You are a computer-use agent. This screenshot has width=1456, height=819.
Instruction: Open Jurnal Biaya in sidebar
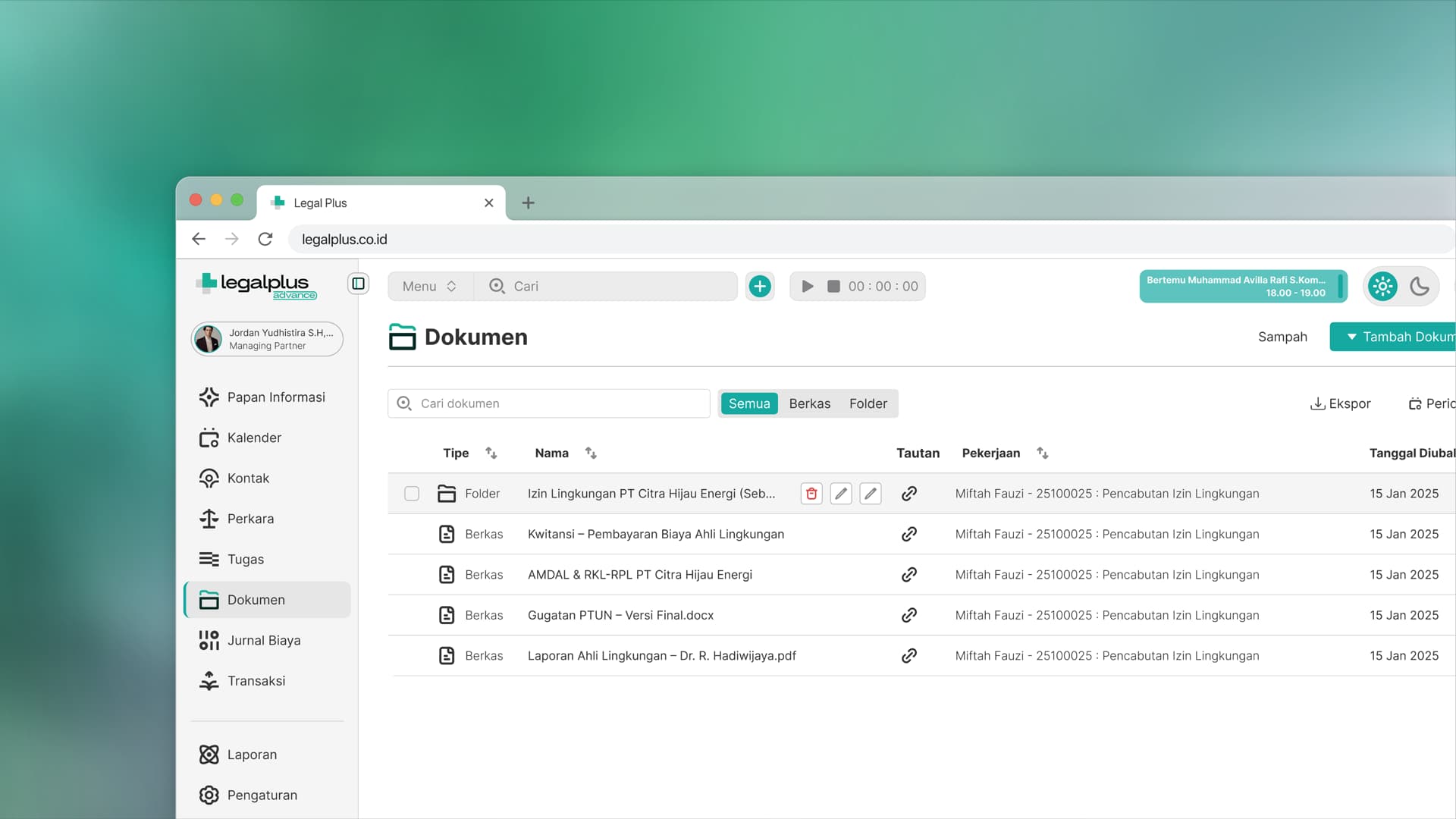click(x=263, y=641)
